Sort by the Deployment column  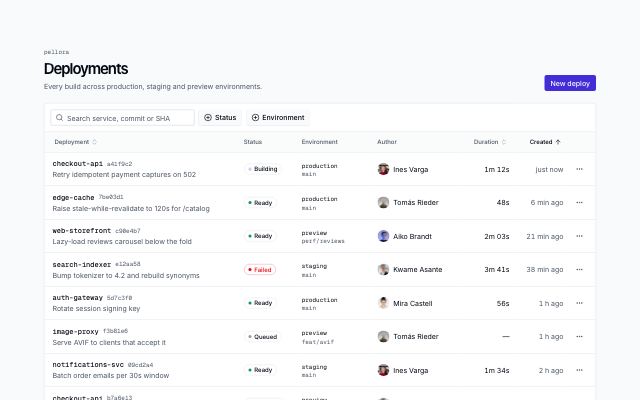[76, 142]
